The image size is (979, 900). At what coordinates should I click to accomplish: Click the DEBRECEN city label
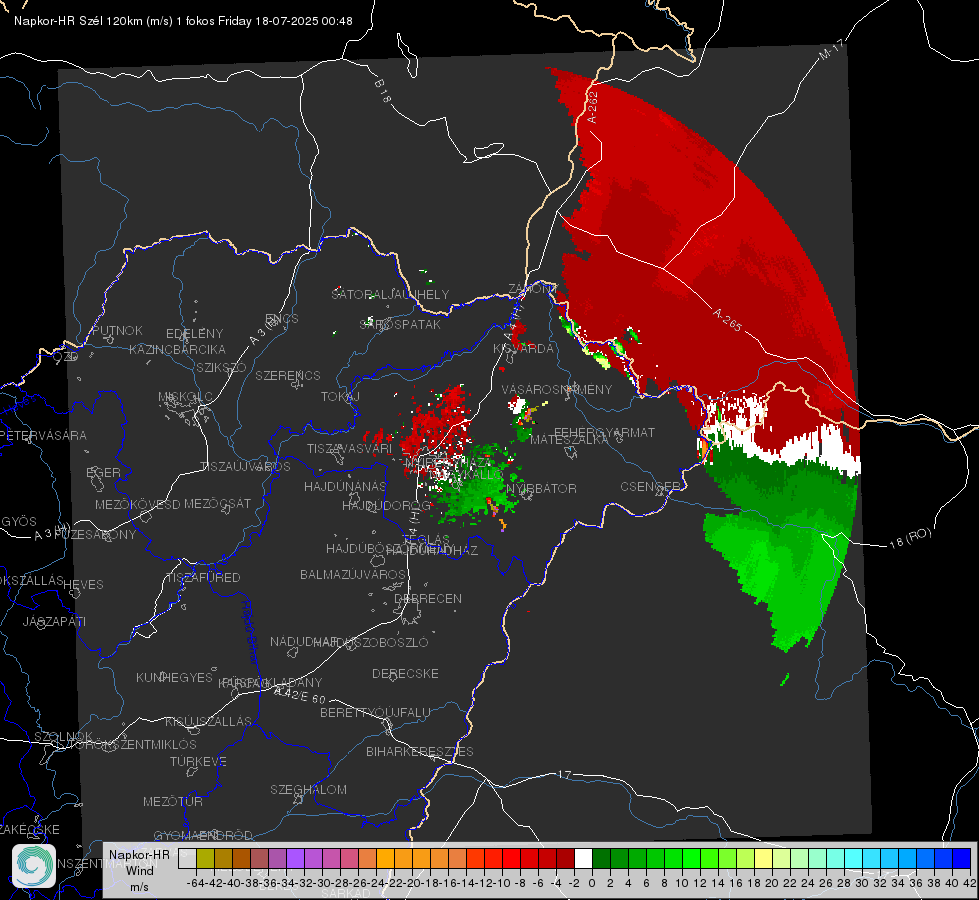pos(428,598)
